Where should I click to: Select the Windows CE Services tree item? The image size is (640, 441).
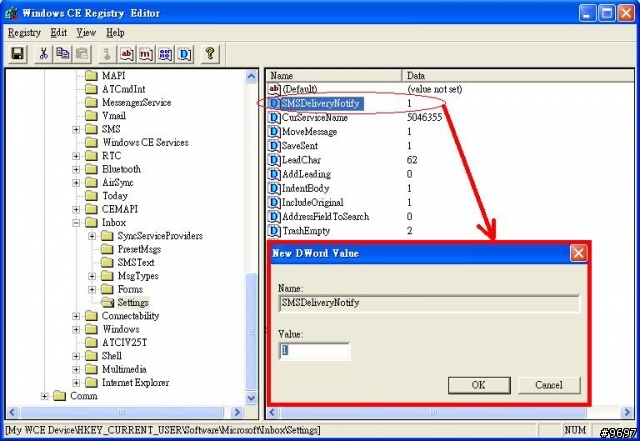click(145, 143)
